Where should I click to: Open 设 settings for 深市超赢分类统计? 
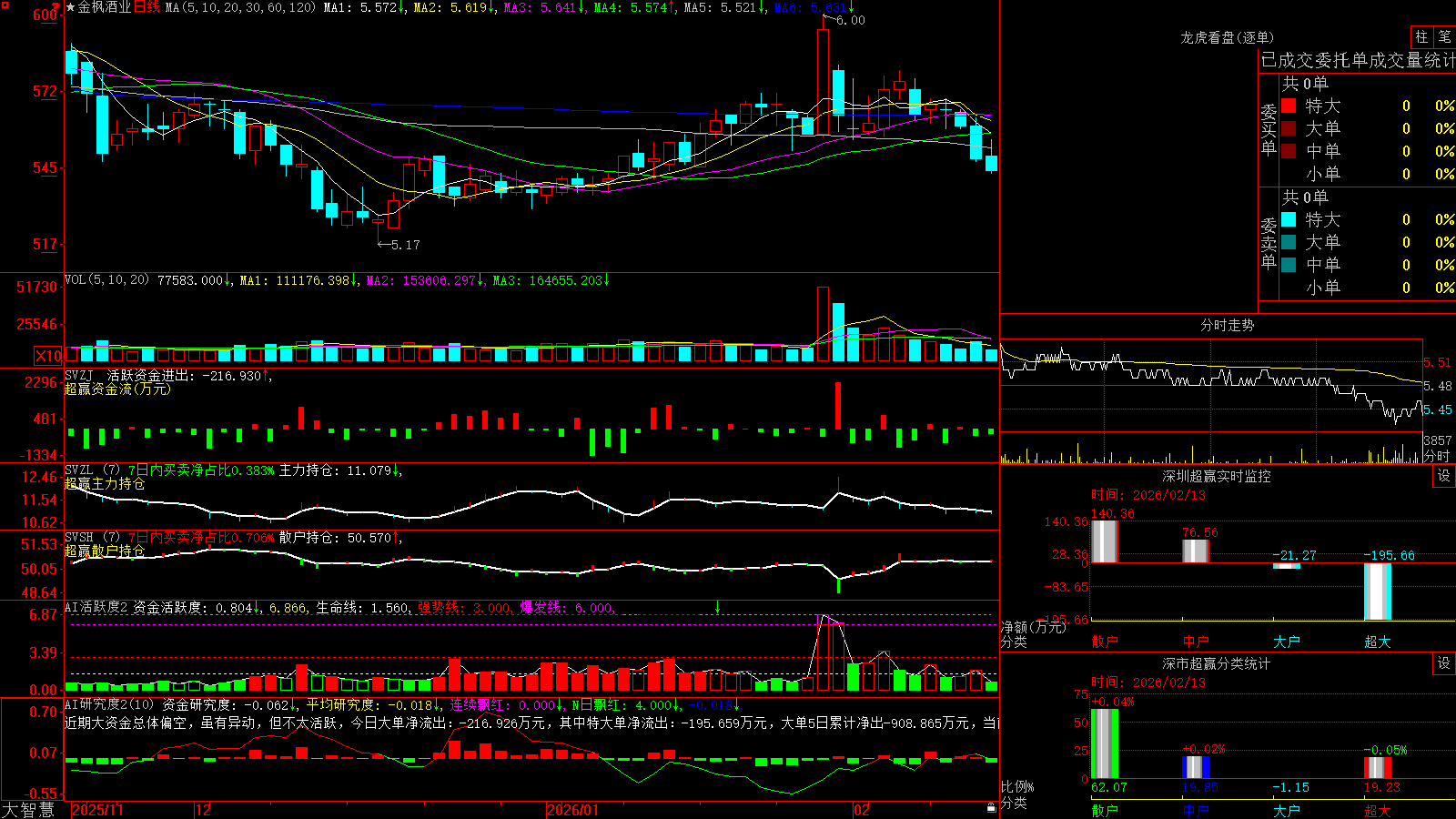1444,663
